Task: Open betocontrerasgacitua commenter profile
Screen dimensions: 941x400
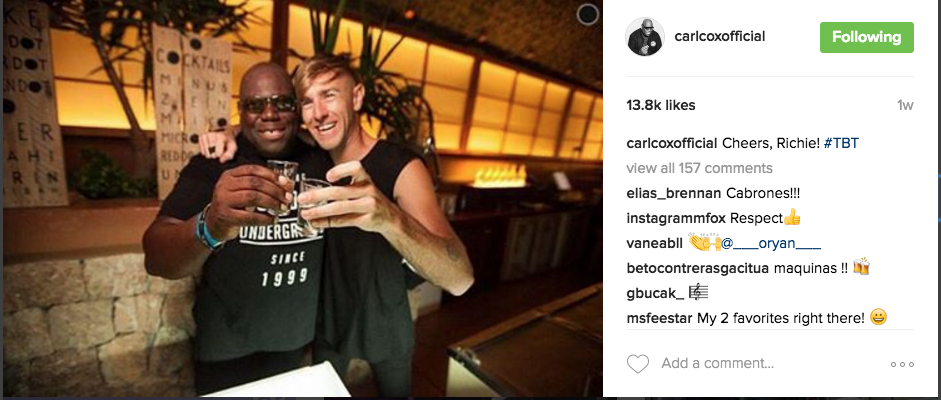Action: tap(697, 267)
